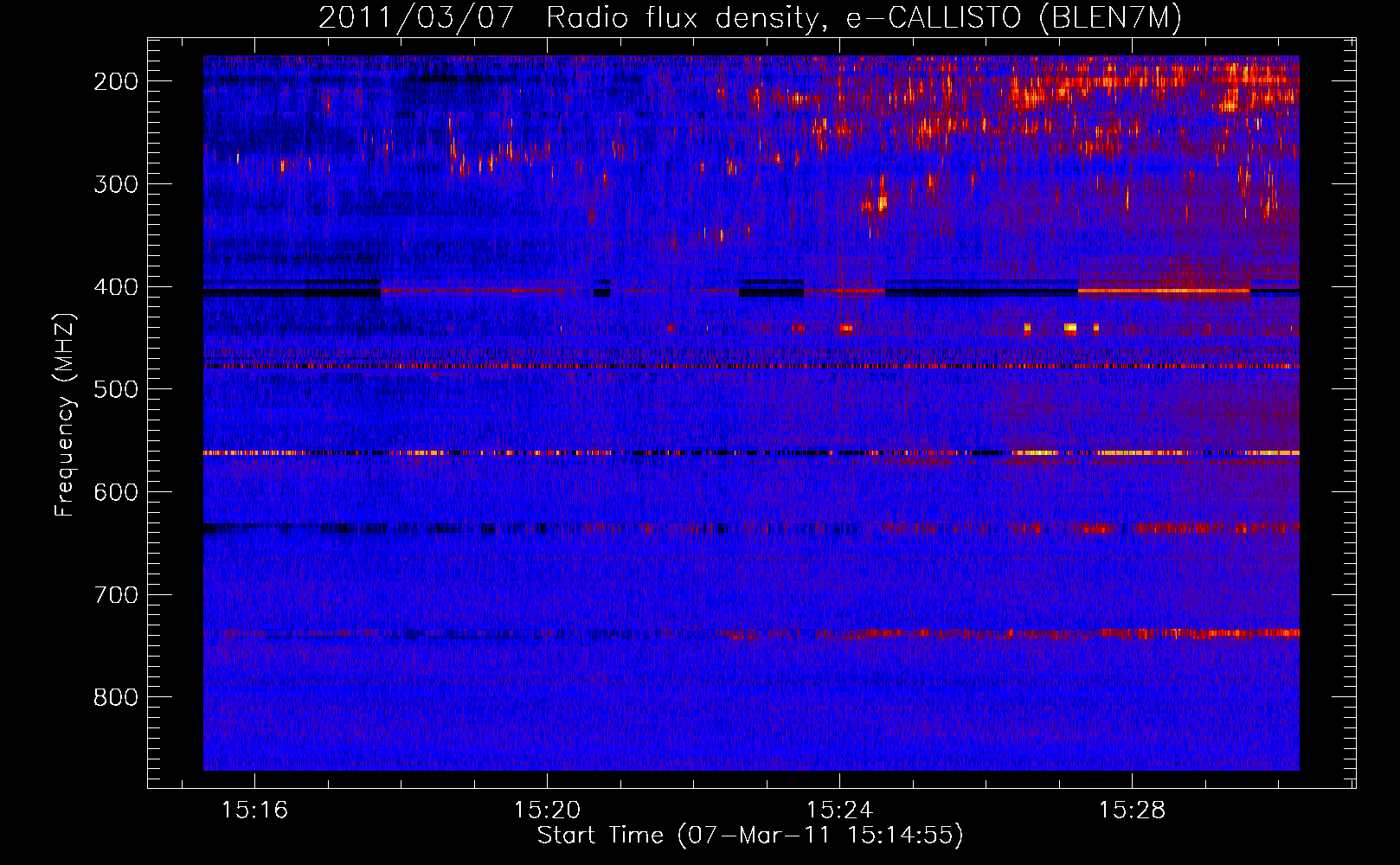Click the 15:20 time tick label

[547, 811]
